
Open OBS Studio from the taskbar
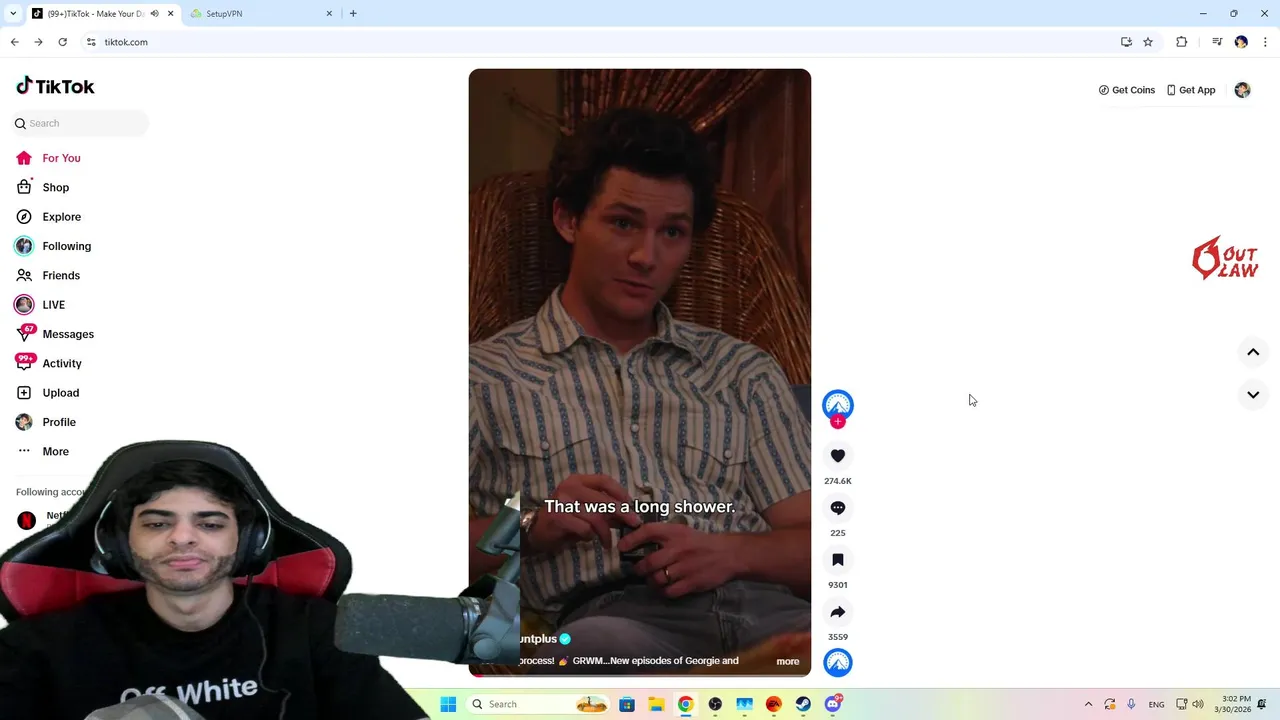(x=715, y=704)
